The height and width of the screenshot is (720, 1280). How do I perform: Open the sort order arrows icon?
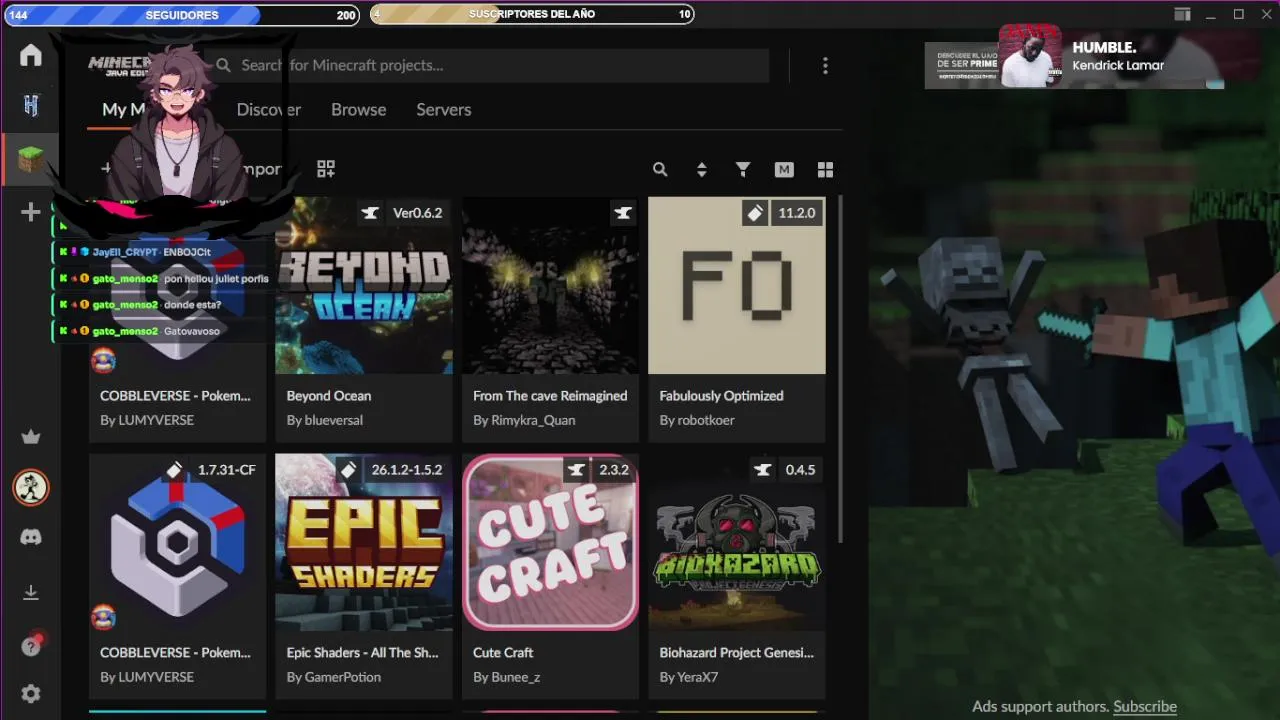(701, 170)
